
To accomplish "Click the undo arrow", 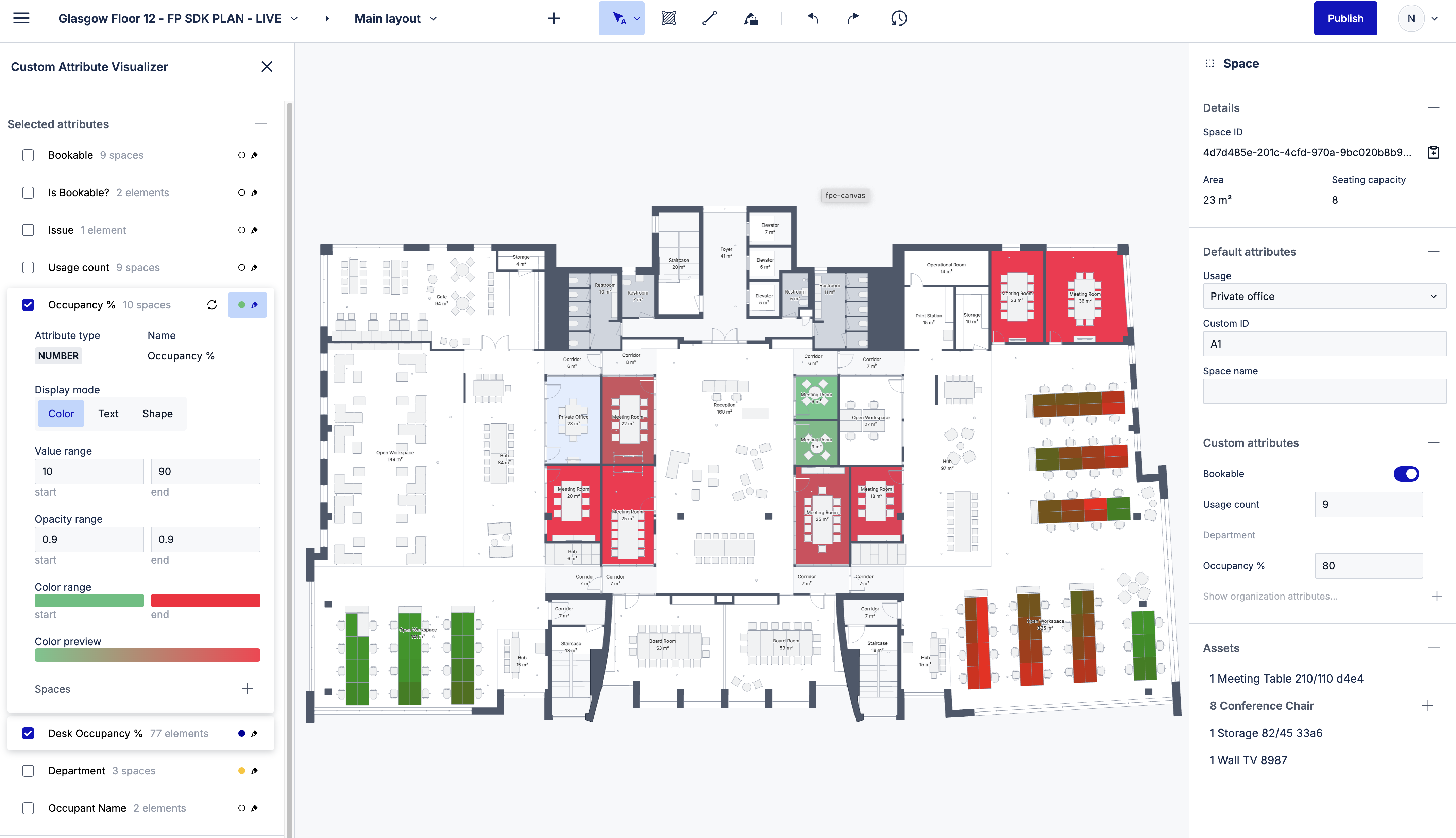I will click(812, 18).
